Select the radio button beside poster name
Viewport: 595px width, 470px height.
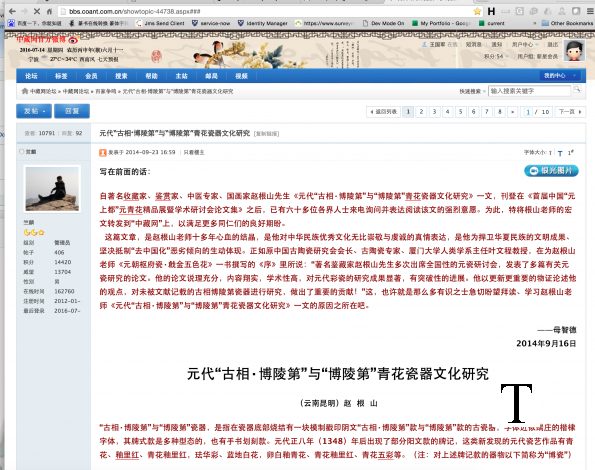point(22,151)
